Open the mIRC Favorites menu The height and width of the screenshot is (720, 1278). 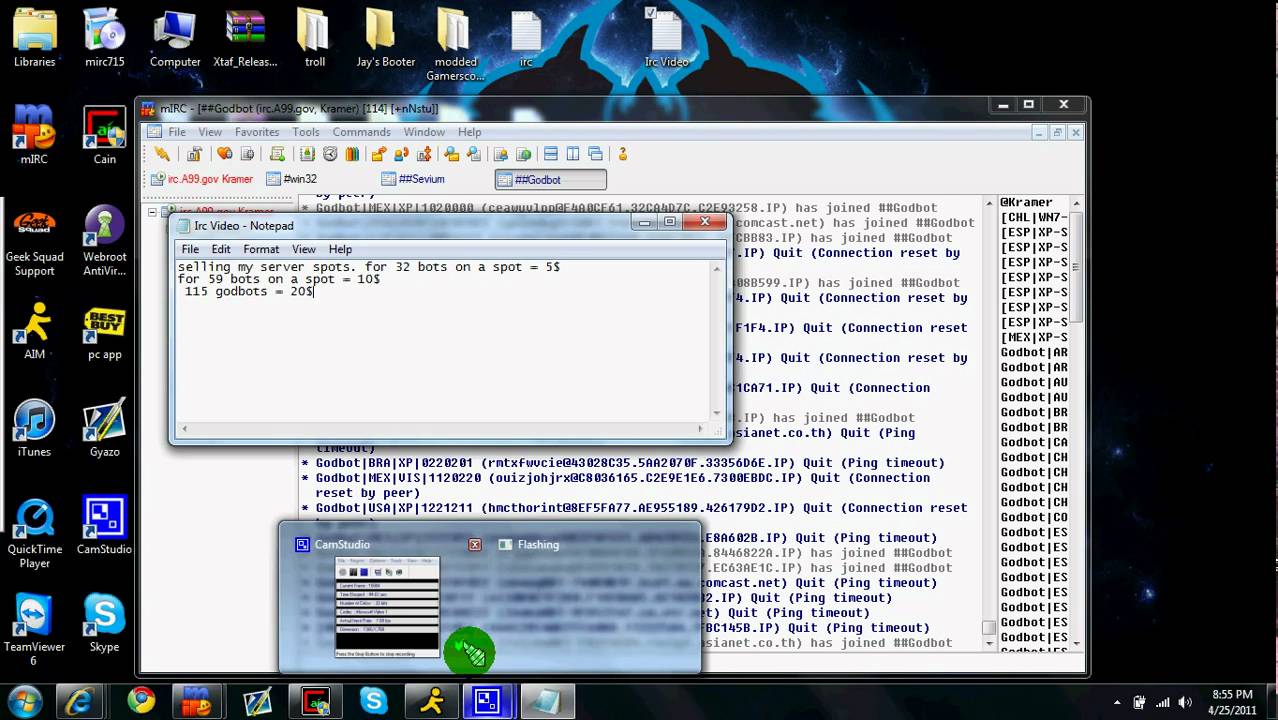click(257, 132)
